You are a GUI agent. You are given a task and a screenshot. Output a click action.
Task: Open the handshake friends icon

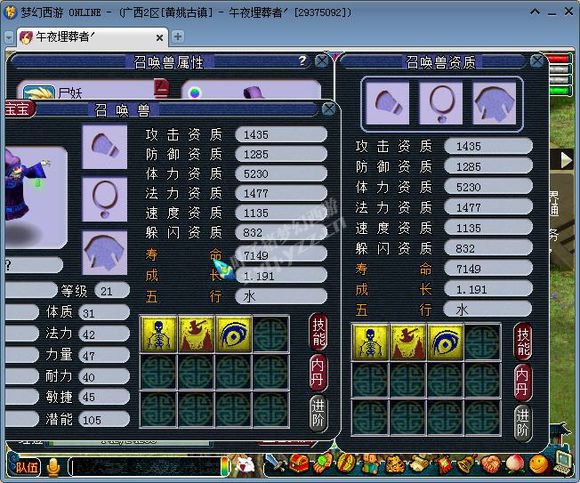(x=491, y=464)
